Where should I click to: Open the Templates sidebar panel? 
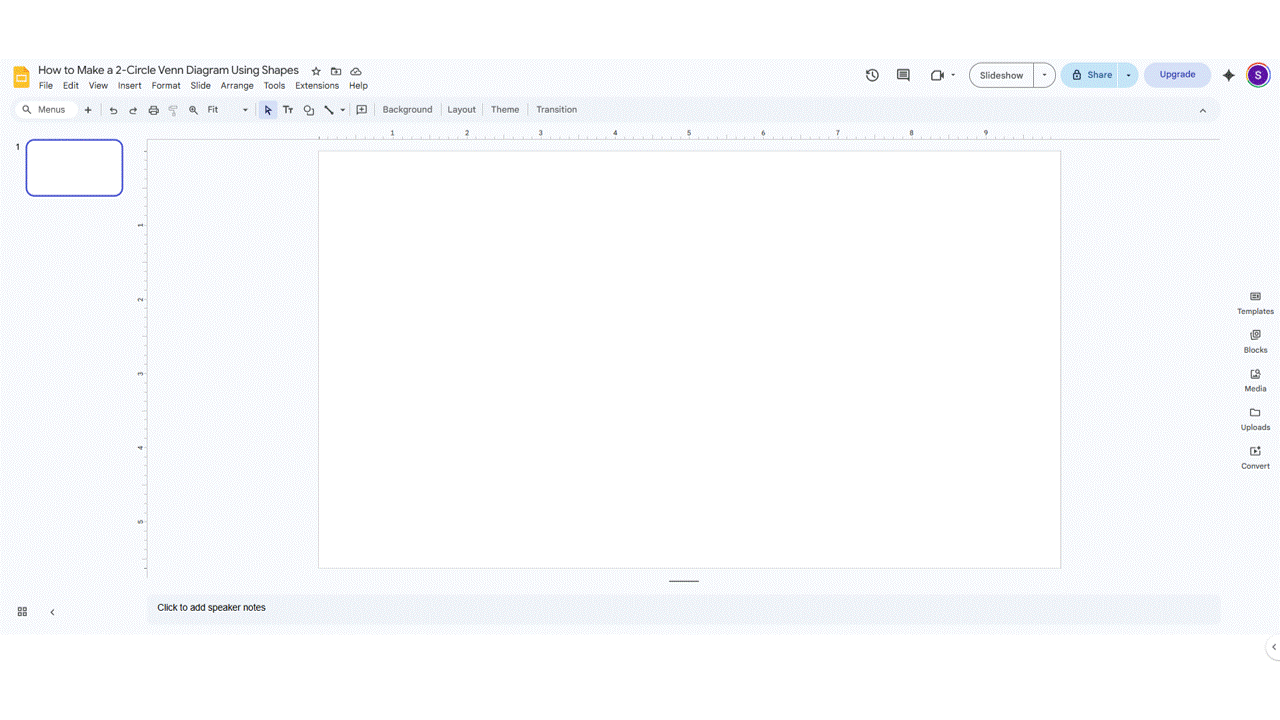point(1255,302)
